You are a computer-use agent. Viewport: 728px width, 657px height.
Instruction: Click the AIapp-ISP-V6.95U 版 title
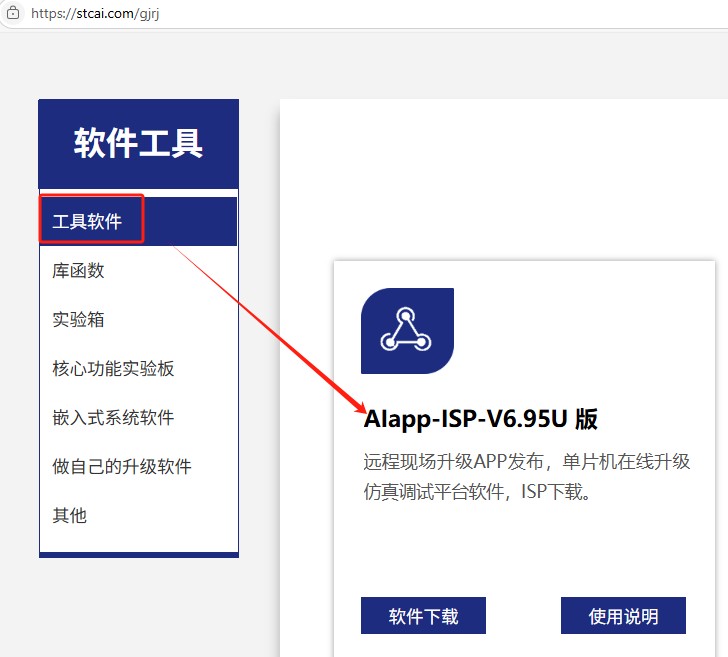click(x=481, y=419)
